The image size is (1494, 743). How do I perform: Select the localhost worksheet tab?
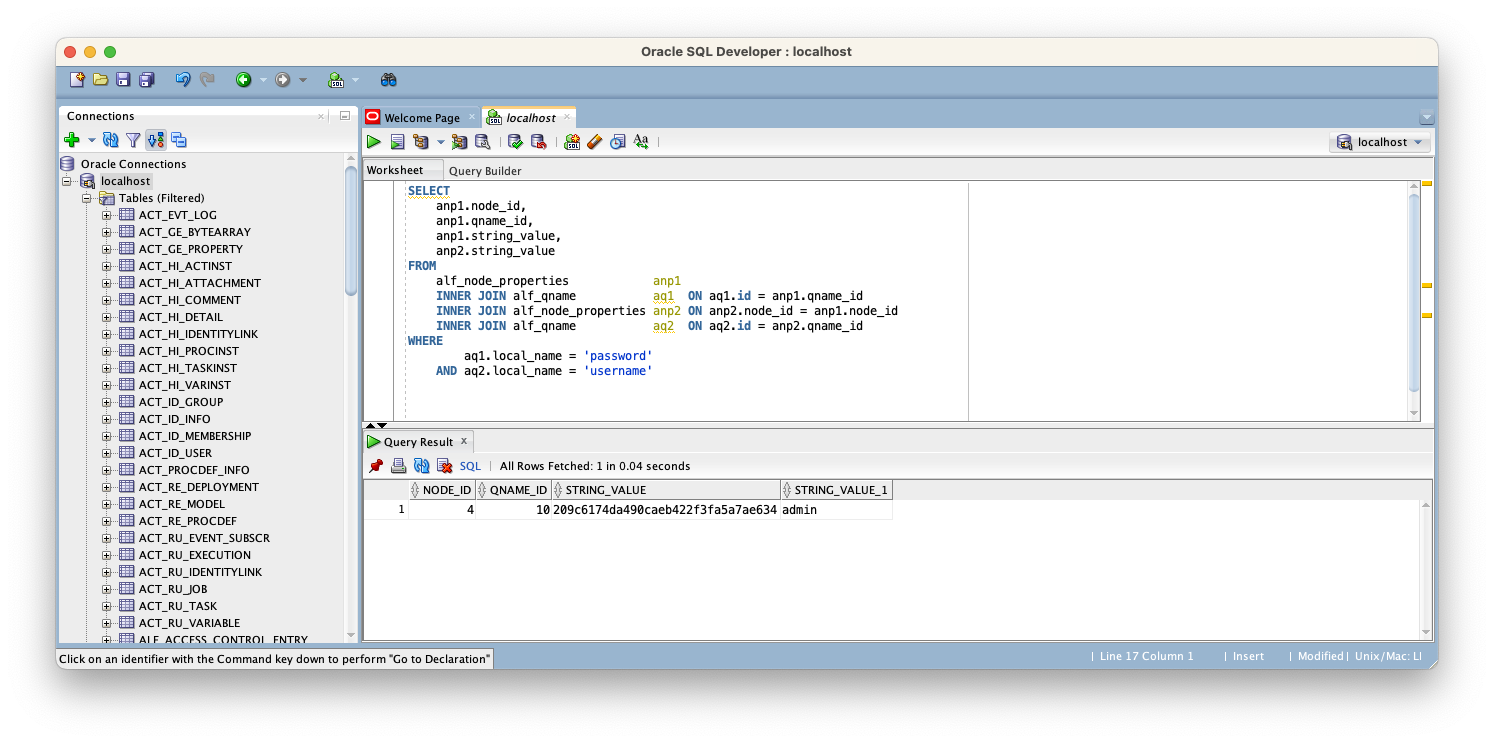point(531,118)
